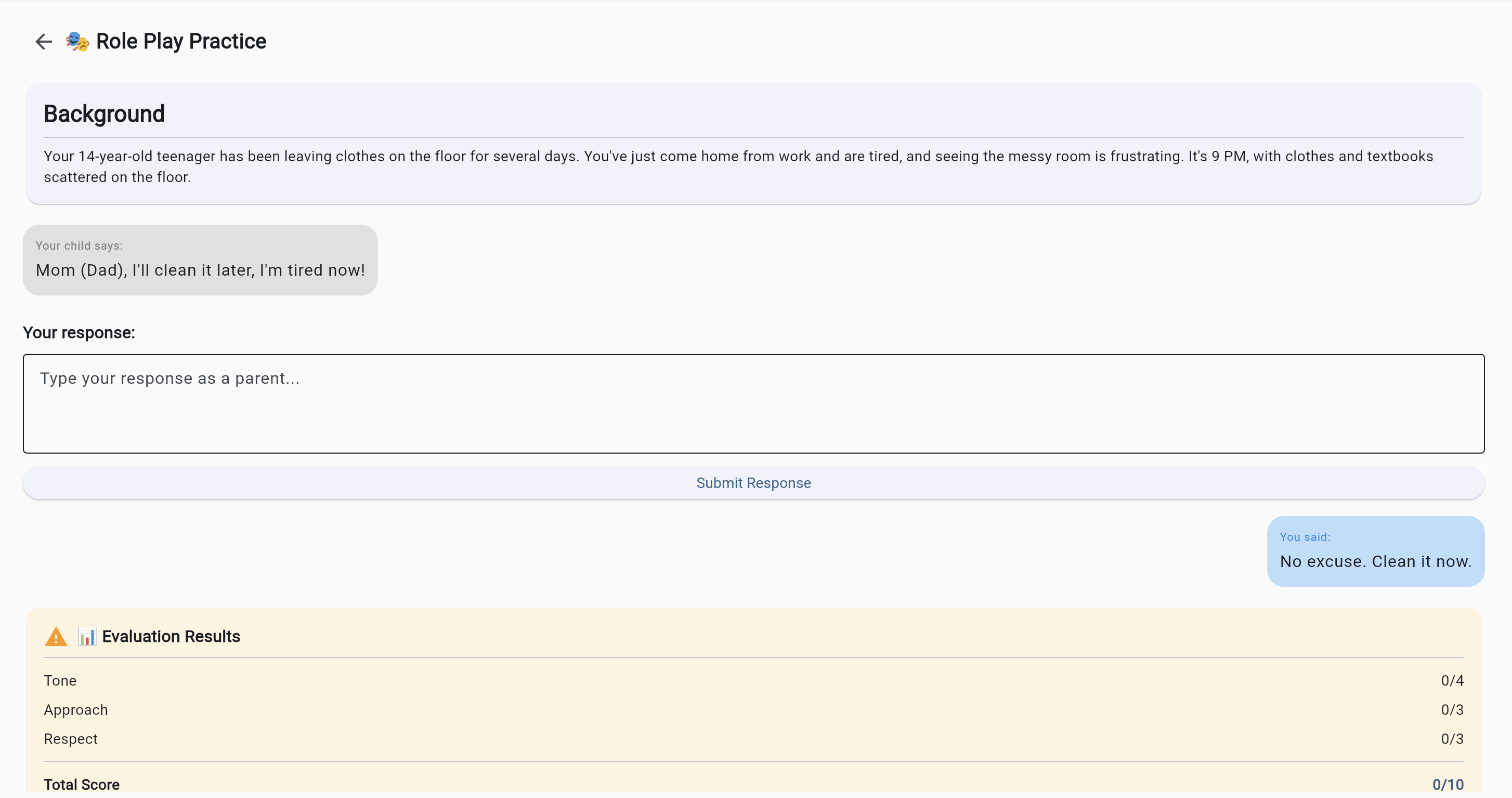Go back using the arrow icon
The width and height of the screenshot is (1512, 798).
[44, 42]
